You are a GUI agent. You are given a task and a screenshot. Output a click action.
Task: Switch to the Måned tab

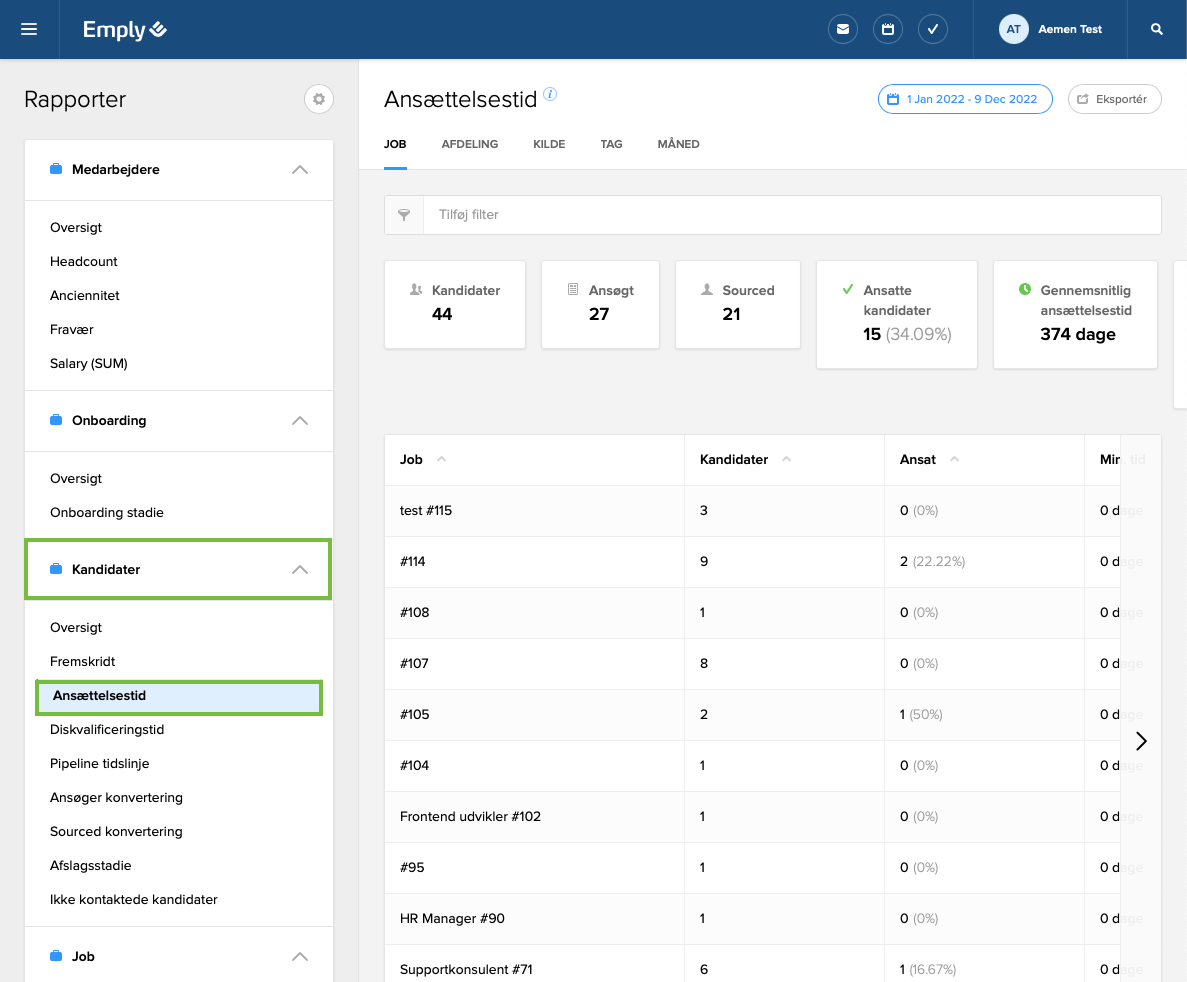(678, 144)
